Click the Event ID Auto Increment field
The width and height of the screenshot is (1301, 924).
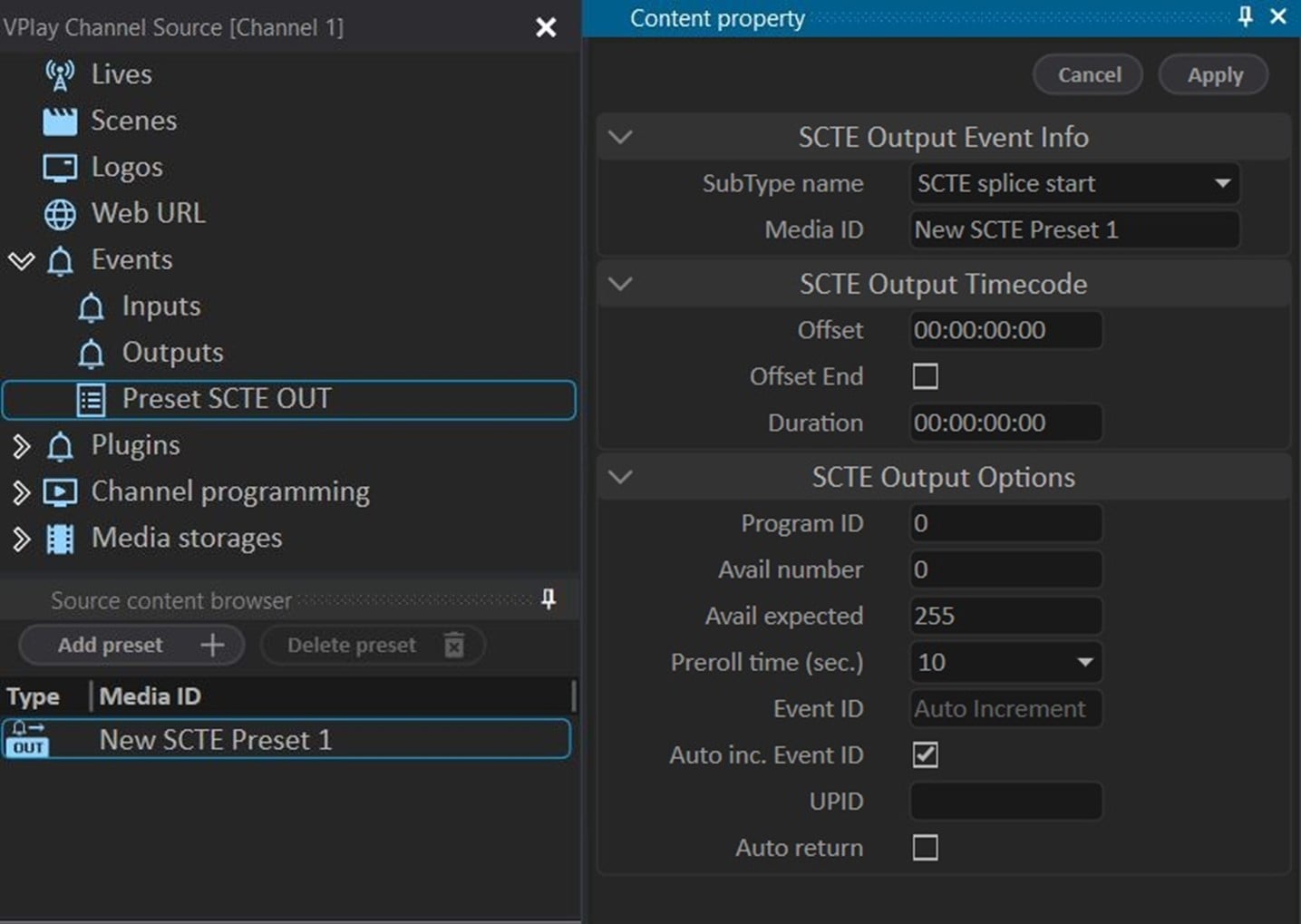tap(1006, 708)
